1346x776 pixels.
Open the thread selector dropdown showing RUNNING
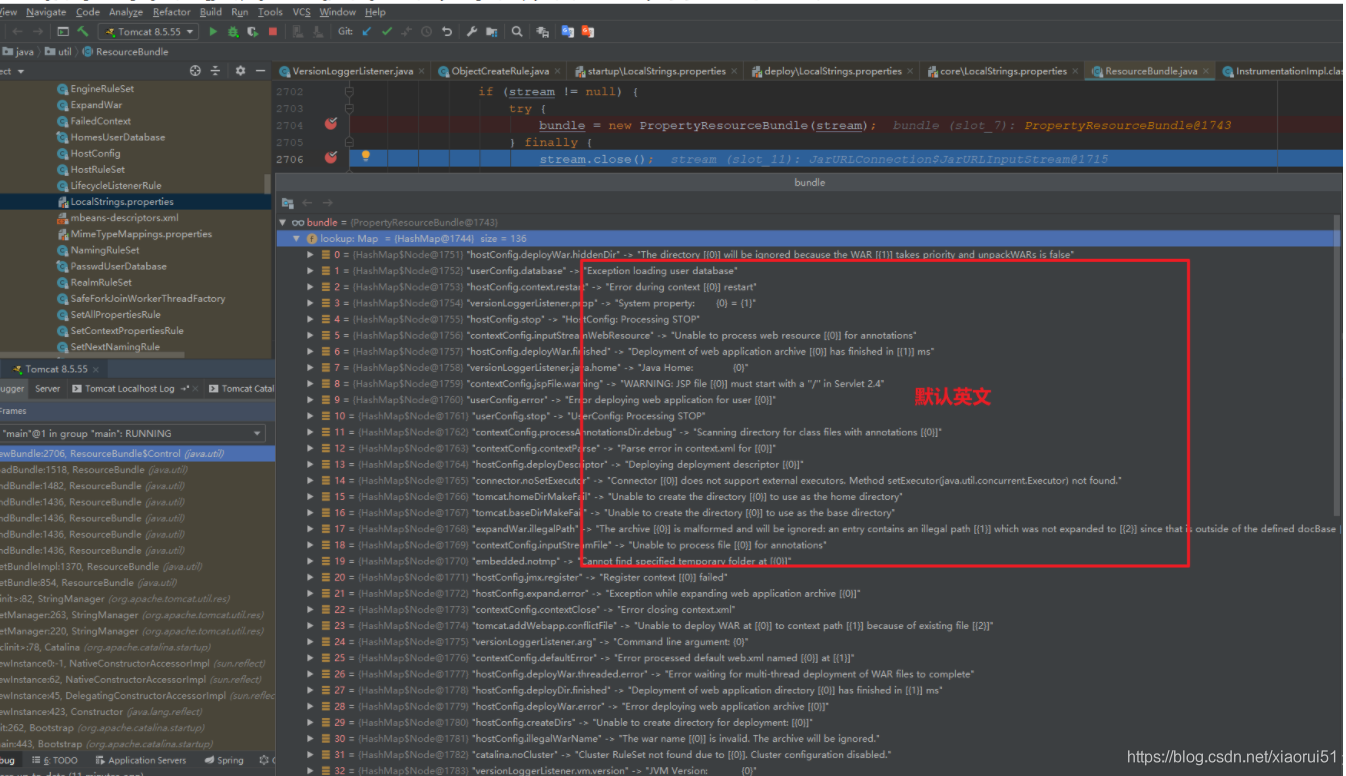[x=257, y=434]
